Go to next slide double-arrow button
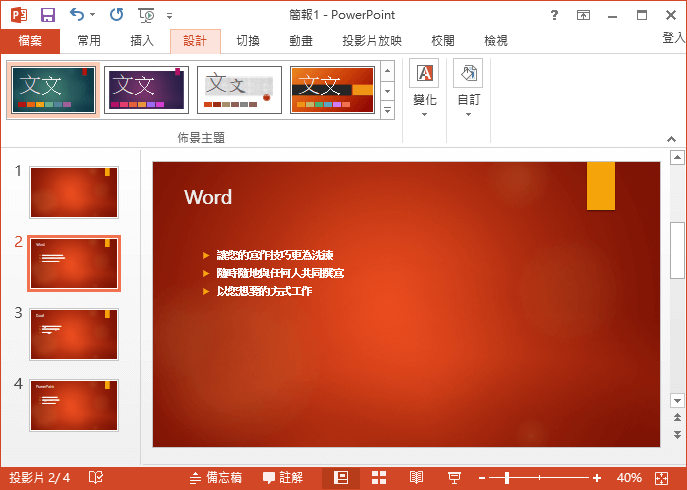The width and height of the screenshot is (687, 490). coord(677,434)
